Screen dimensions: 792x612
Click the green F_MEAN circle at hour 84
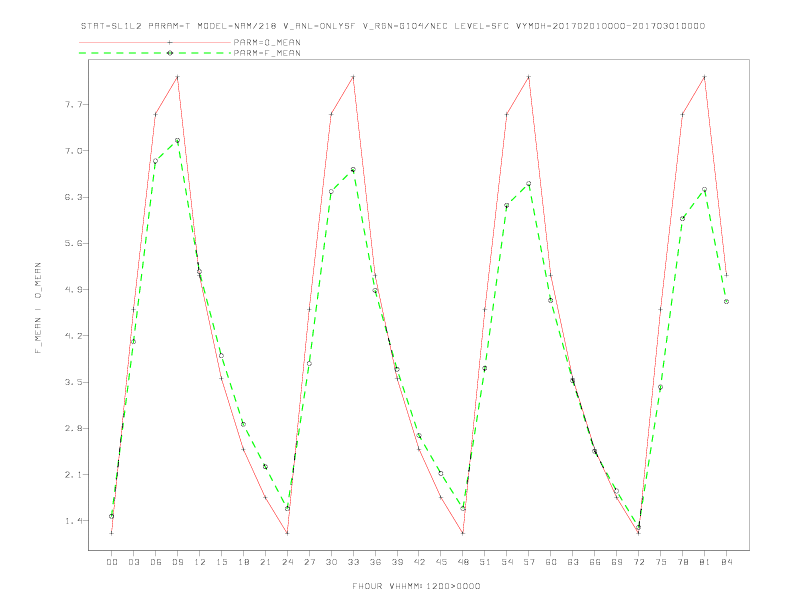[x=726, y=301]
